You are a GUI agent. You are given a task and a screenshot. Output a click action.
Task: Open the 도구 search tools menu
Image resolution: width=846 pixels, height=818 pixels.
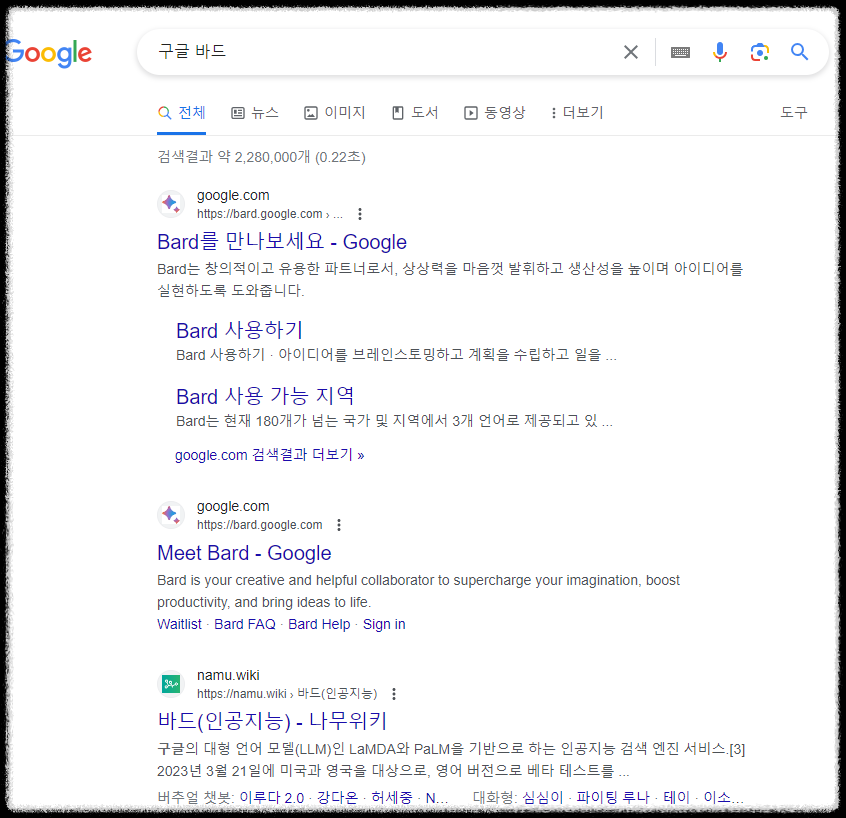793,113
